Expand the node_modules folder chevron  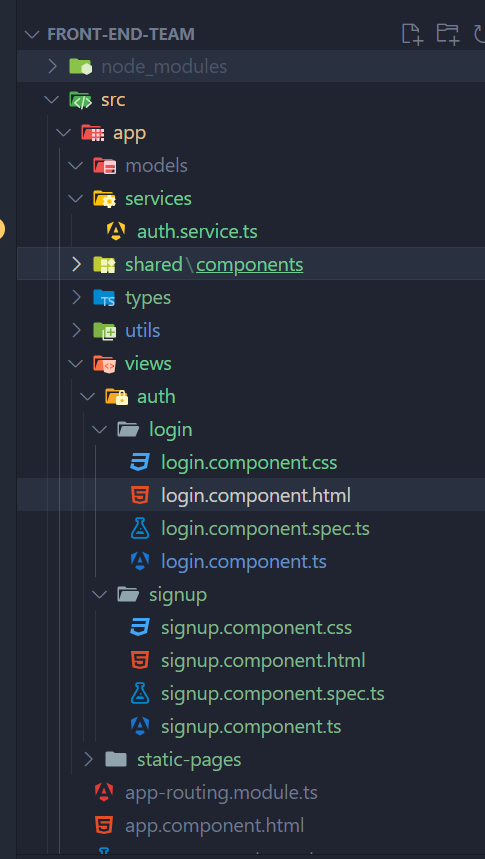[x=53, y=67]
